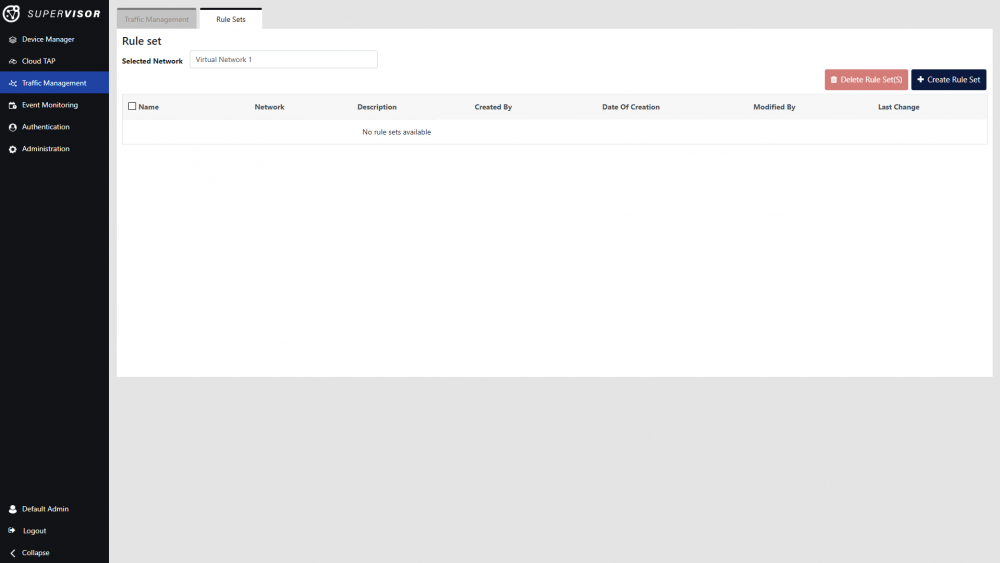Screen dimensions: 1000x563
Task: Select the Rule Sets tab
Action: [x=231, y=19]
